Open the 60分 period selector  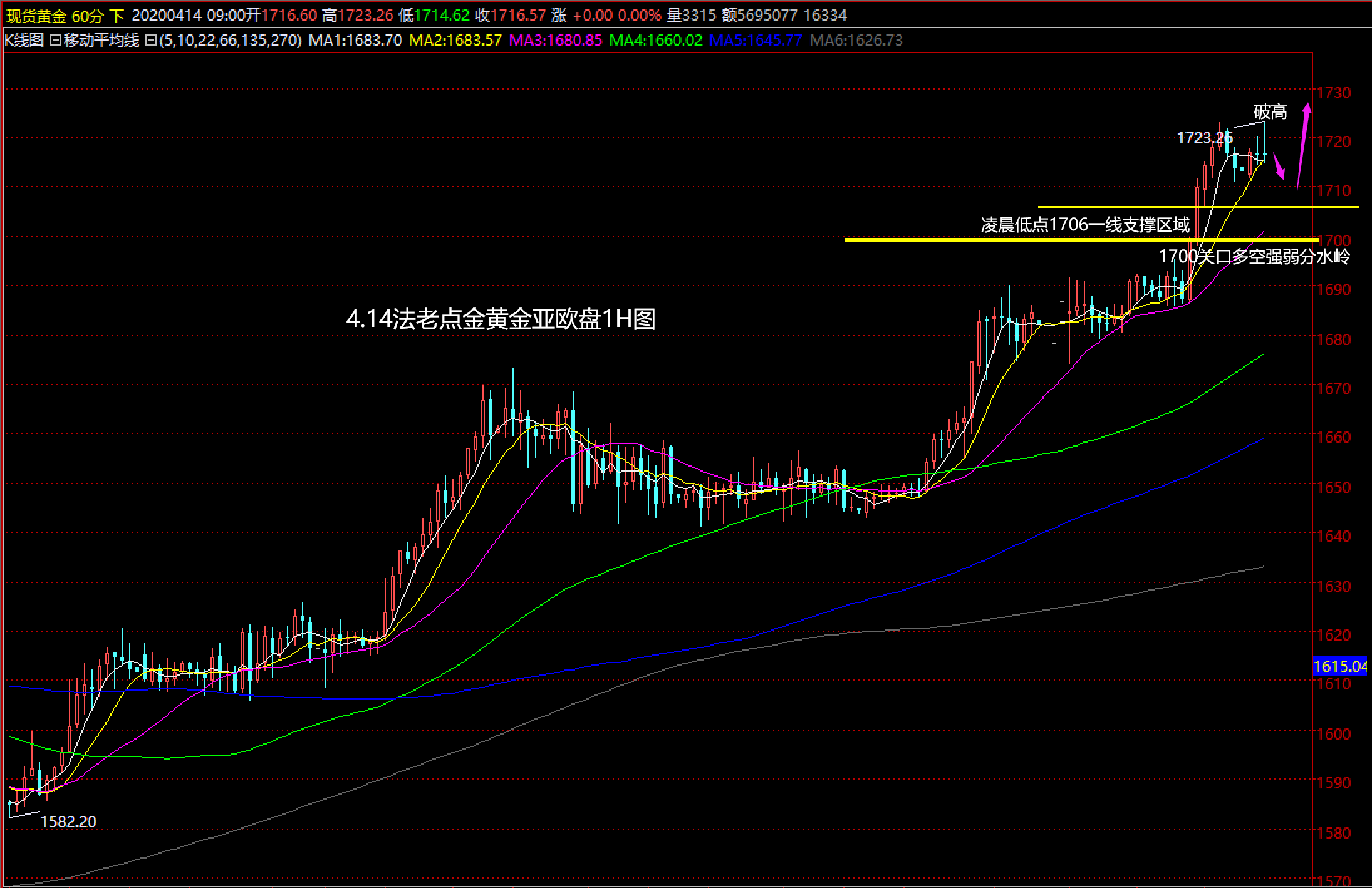click(x=87, y=16)
